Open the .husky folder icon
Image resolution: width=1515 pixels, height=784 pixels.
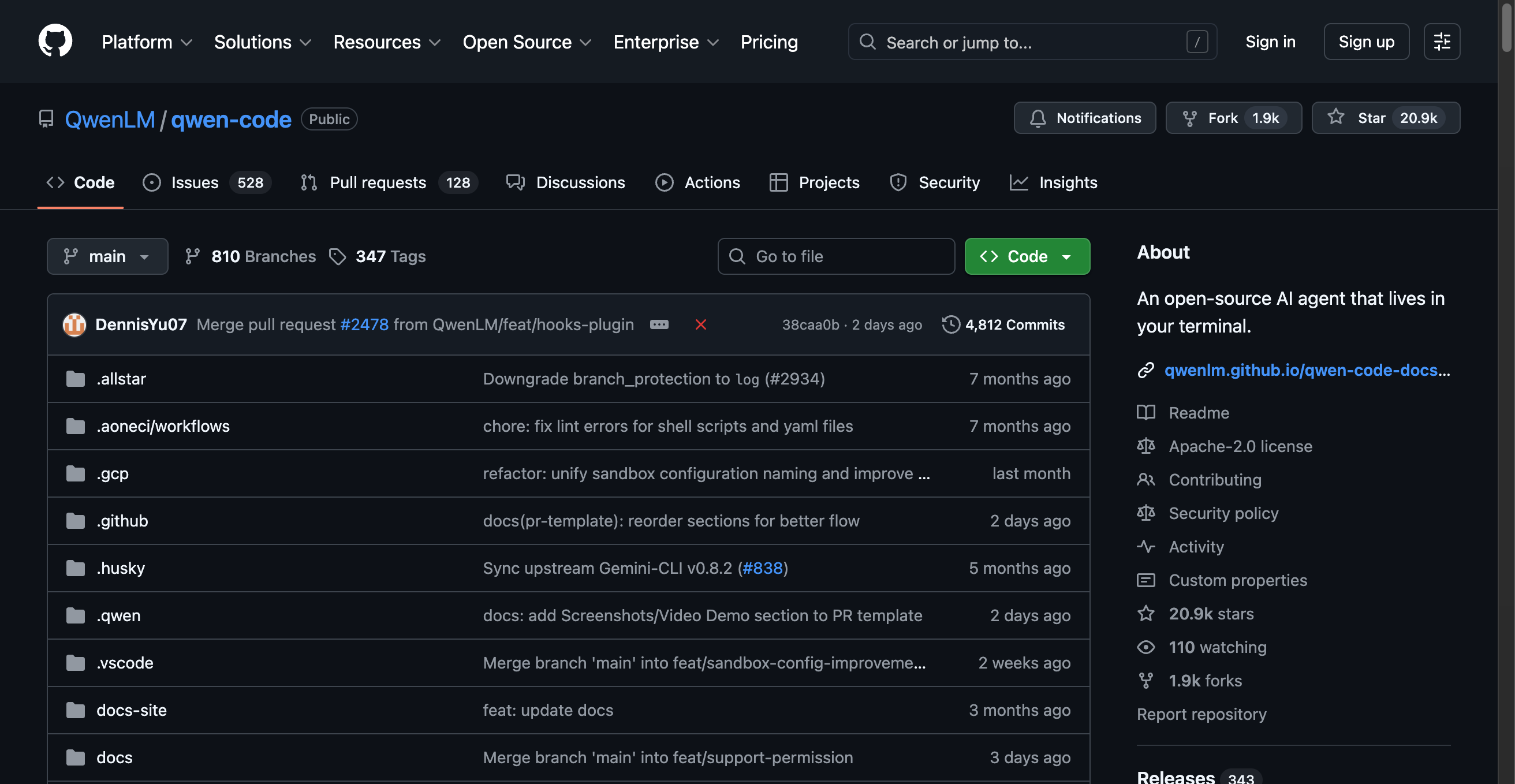pyautogui.click(x=75, y=568)
